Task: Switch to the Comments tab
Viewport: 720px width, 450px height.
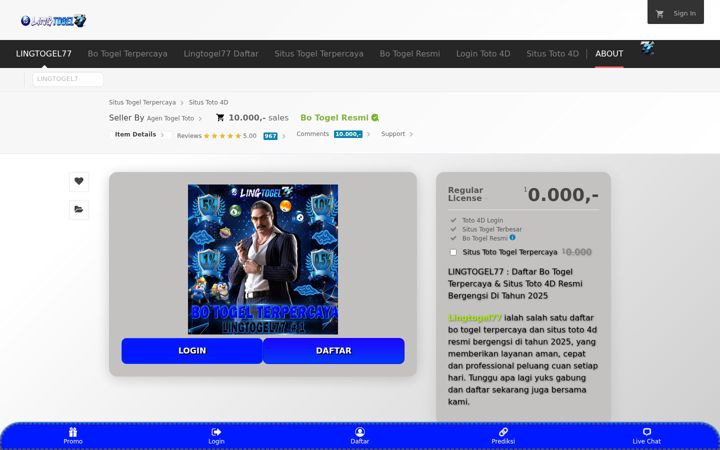Action: [x=313, y=134]
